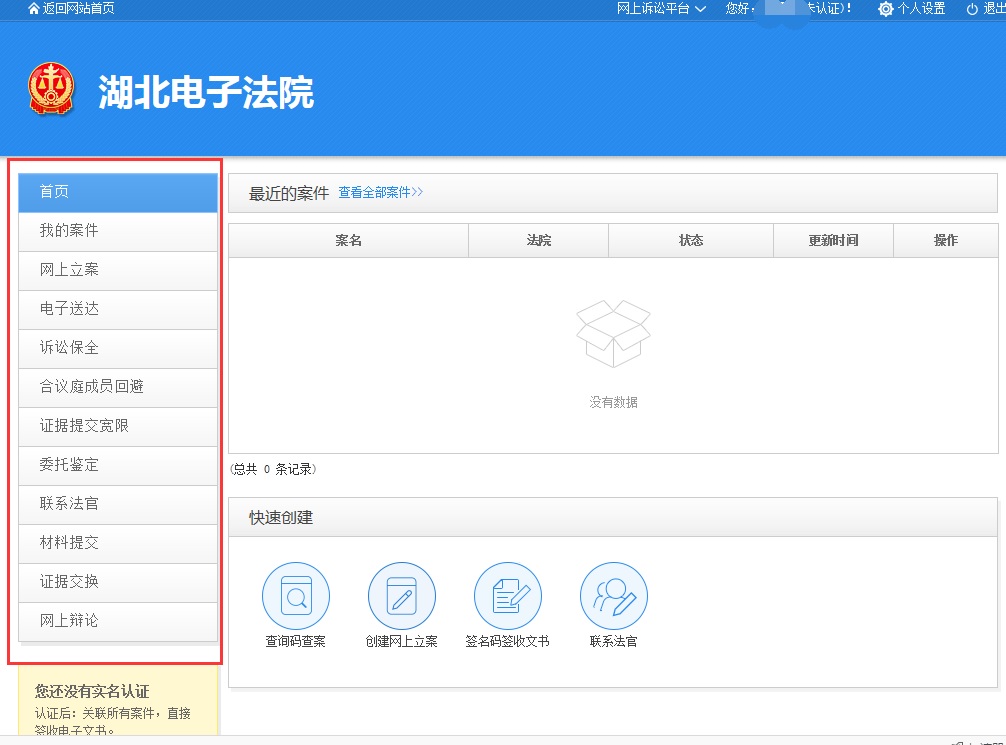
Task: Click the home icon beside 返回网站首页
Action: tap(34, 8)
